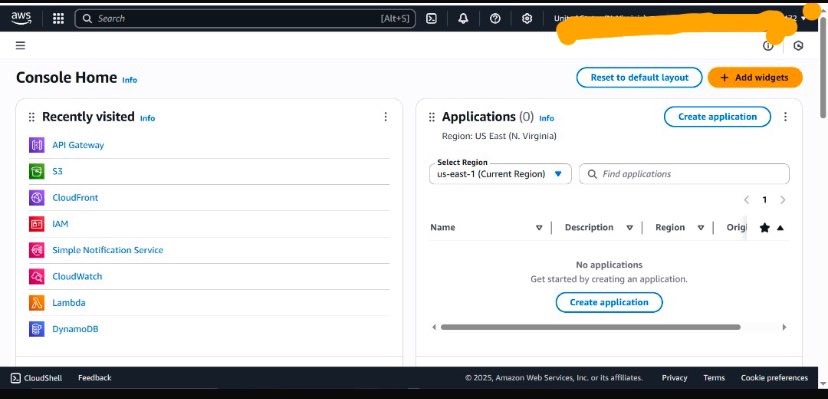
Task: Open the Simple Notification Service link
Action: (108, 250)
